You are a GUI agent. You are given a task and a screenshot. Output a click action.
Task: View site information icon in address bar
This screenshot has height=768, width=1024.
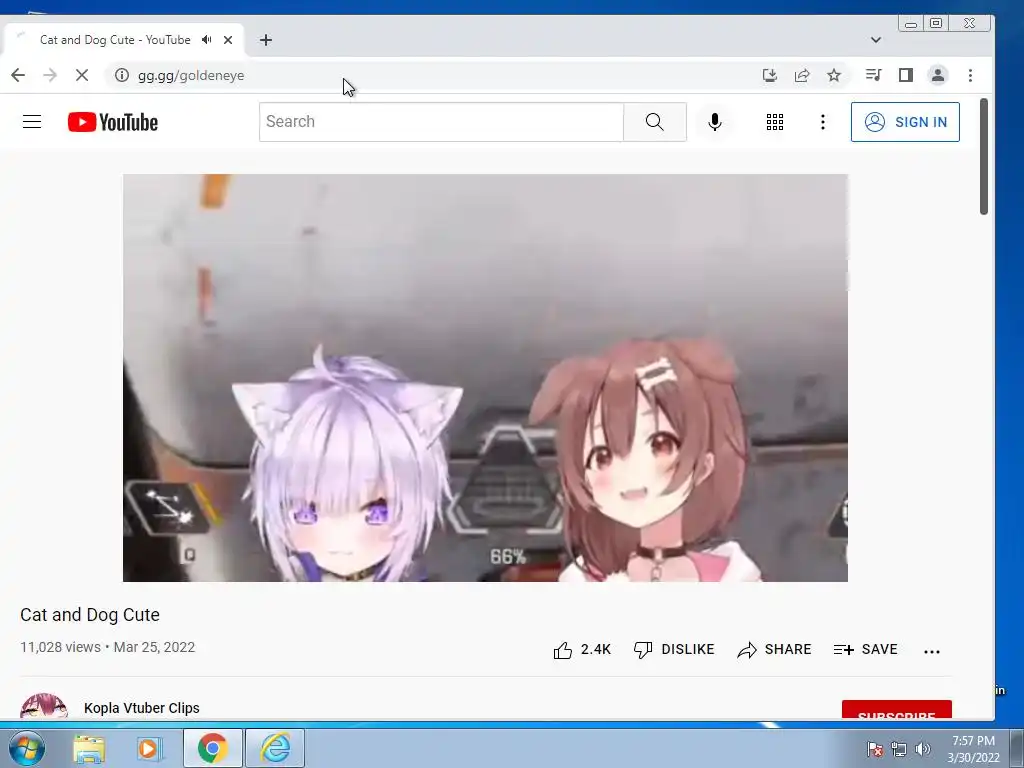(121, 75)
